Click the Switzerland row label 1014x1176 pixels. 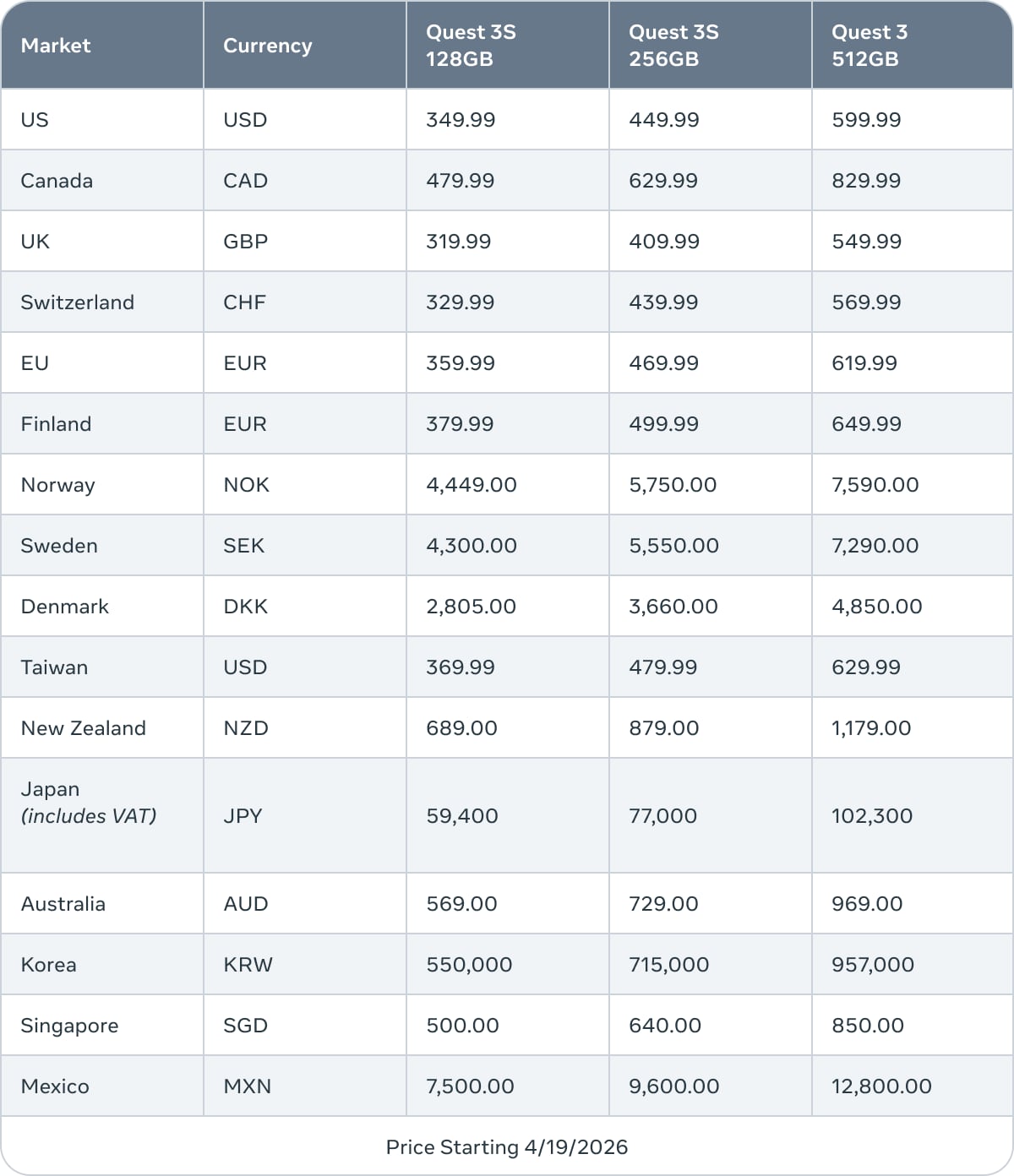click(x=77, y=302)
